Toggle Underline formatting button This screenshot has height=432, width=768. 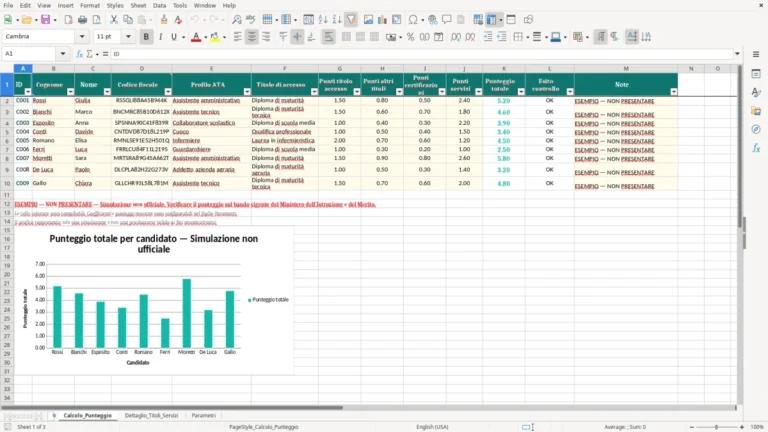point(174,37)
